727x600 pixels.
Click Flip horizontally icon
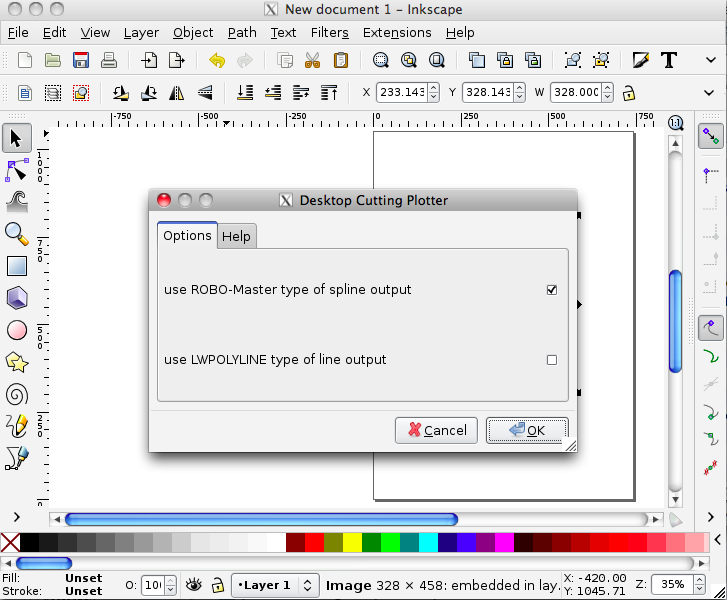pyautogui.click(x=177, y=93)
